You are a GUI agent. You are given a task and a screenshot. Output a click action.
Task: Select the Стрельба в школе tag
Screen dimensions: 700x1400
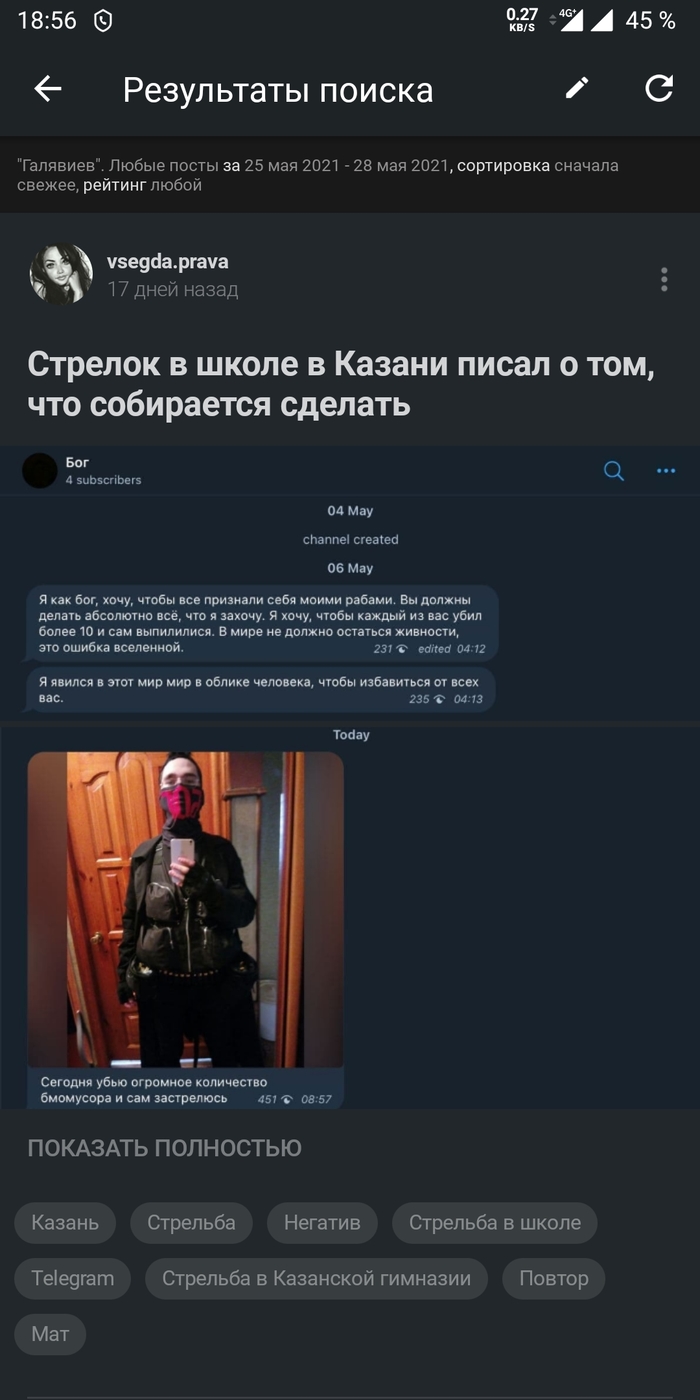(x=494, y=1223)
